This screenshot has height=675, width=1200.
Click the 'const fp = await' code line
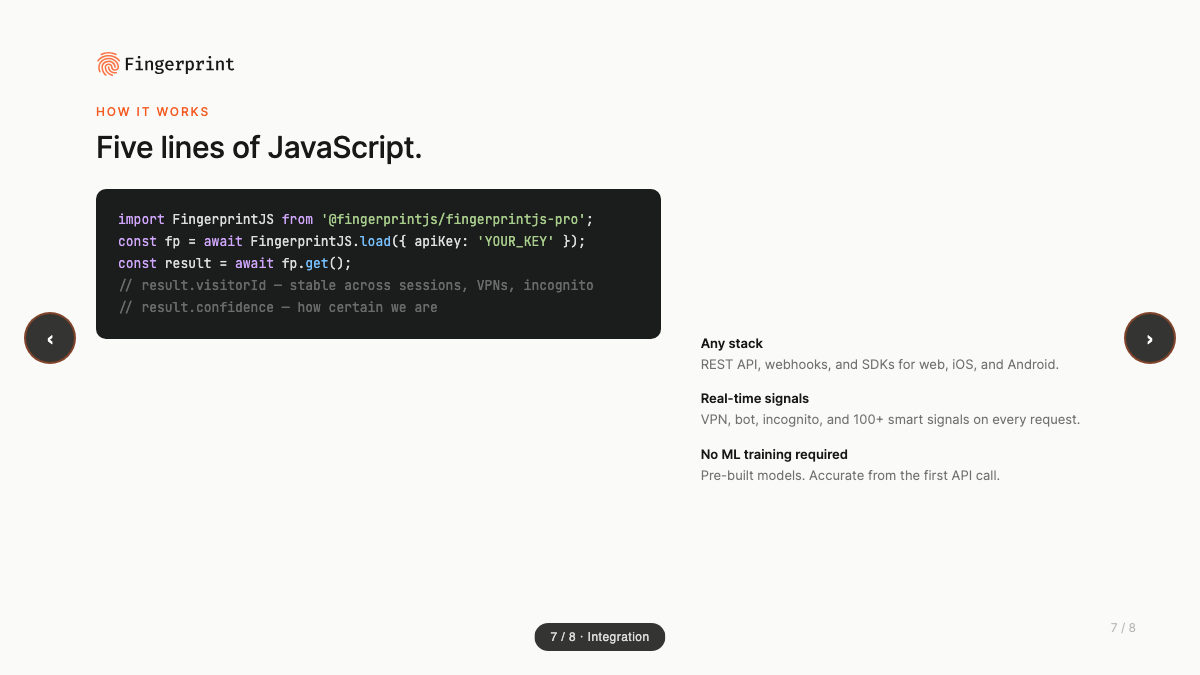[x=352, y=241]
